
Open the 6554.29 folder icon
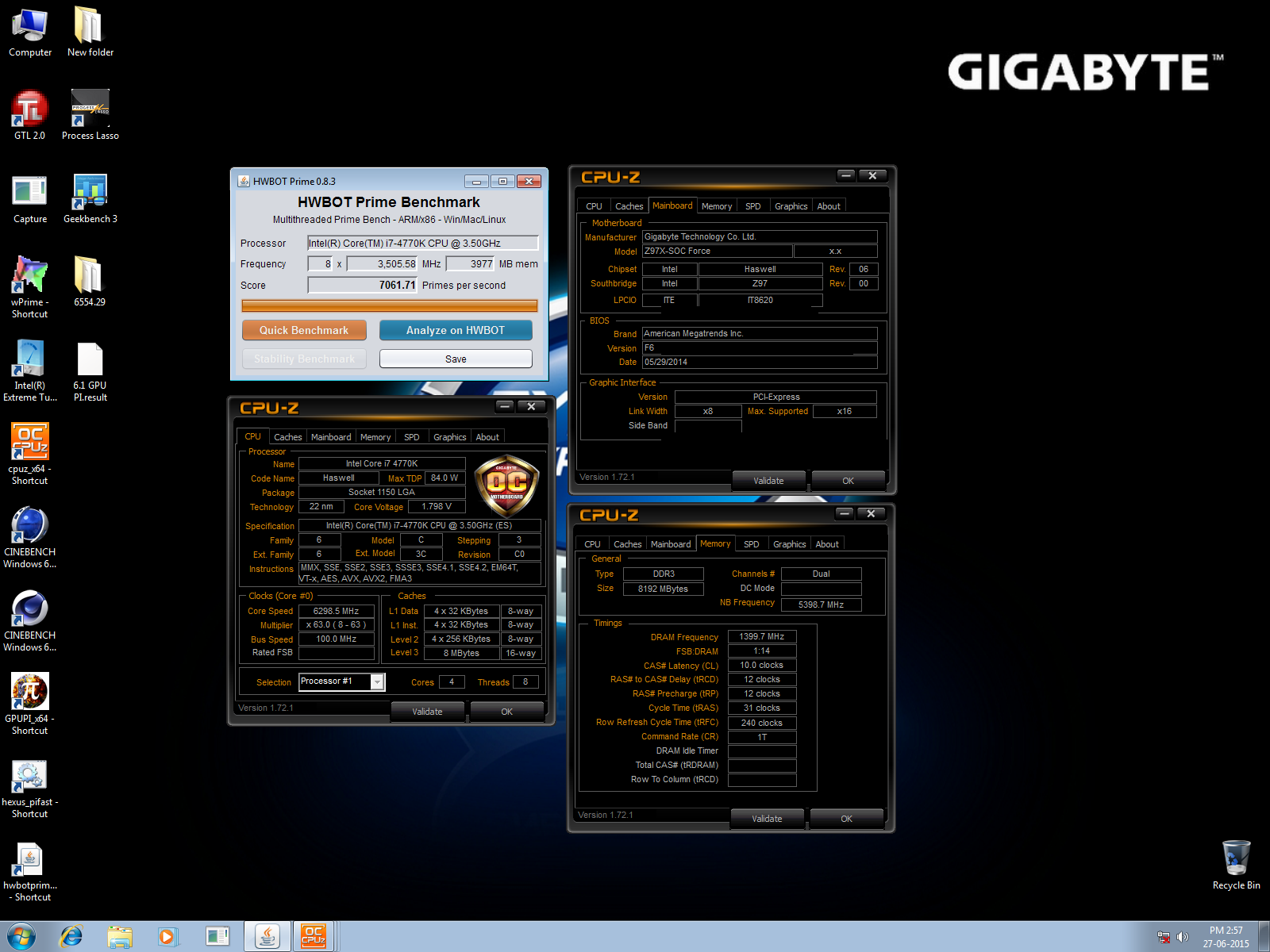click(x=90, y=282)
